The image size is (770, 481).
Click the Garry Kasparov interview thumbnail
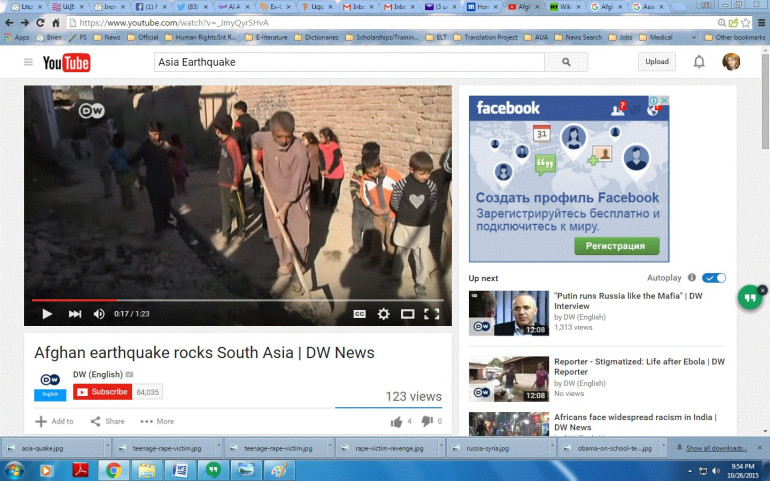509,313
